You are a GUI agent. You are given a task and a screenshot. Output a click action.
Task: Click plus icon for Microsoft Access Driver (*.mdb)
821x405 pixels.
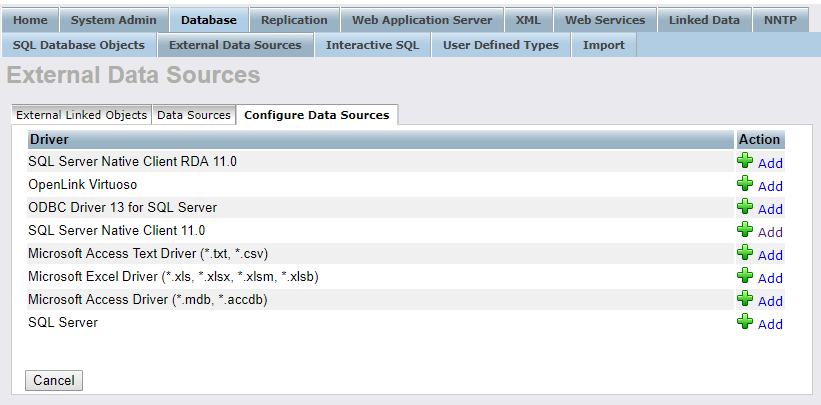(744, 299)
